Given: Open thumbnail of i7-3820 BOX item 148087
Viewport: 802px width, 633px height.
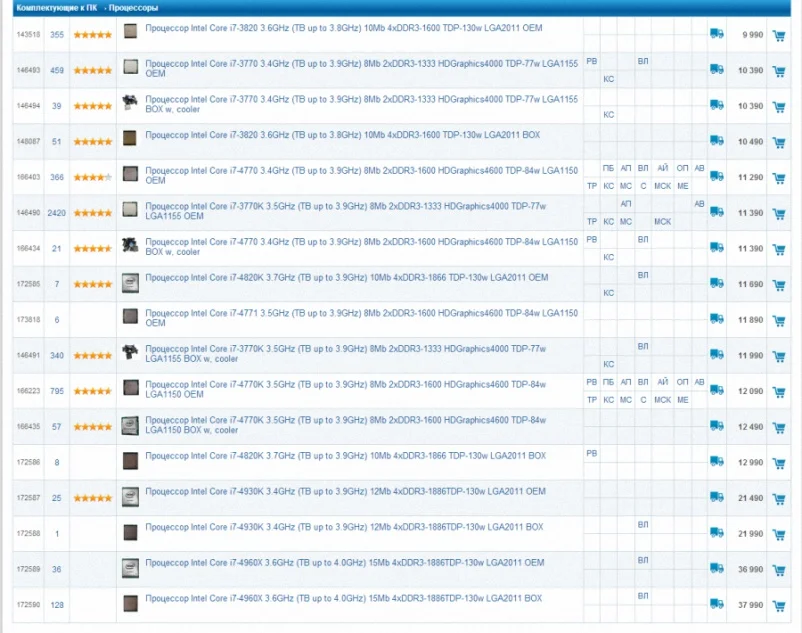Looking at the screenshot, I should click(130, 138).
